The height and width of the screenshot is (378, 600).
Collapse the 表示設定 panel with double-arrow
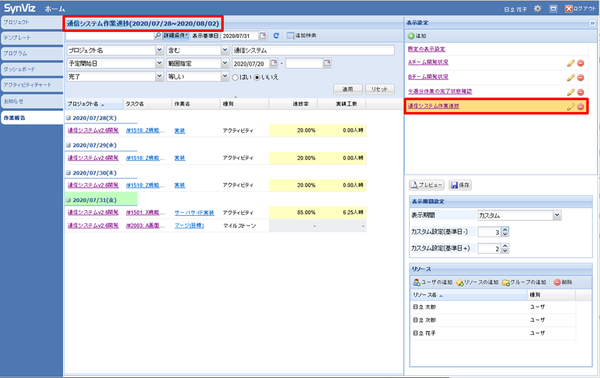point(592,23)
